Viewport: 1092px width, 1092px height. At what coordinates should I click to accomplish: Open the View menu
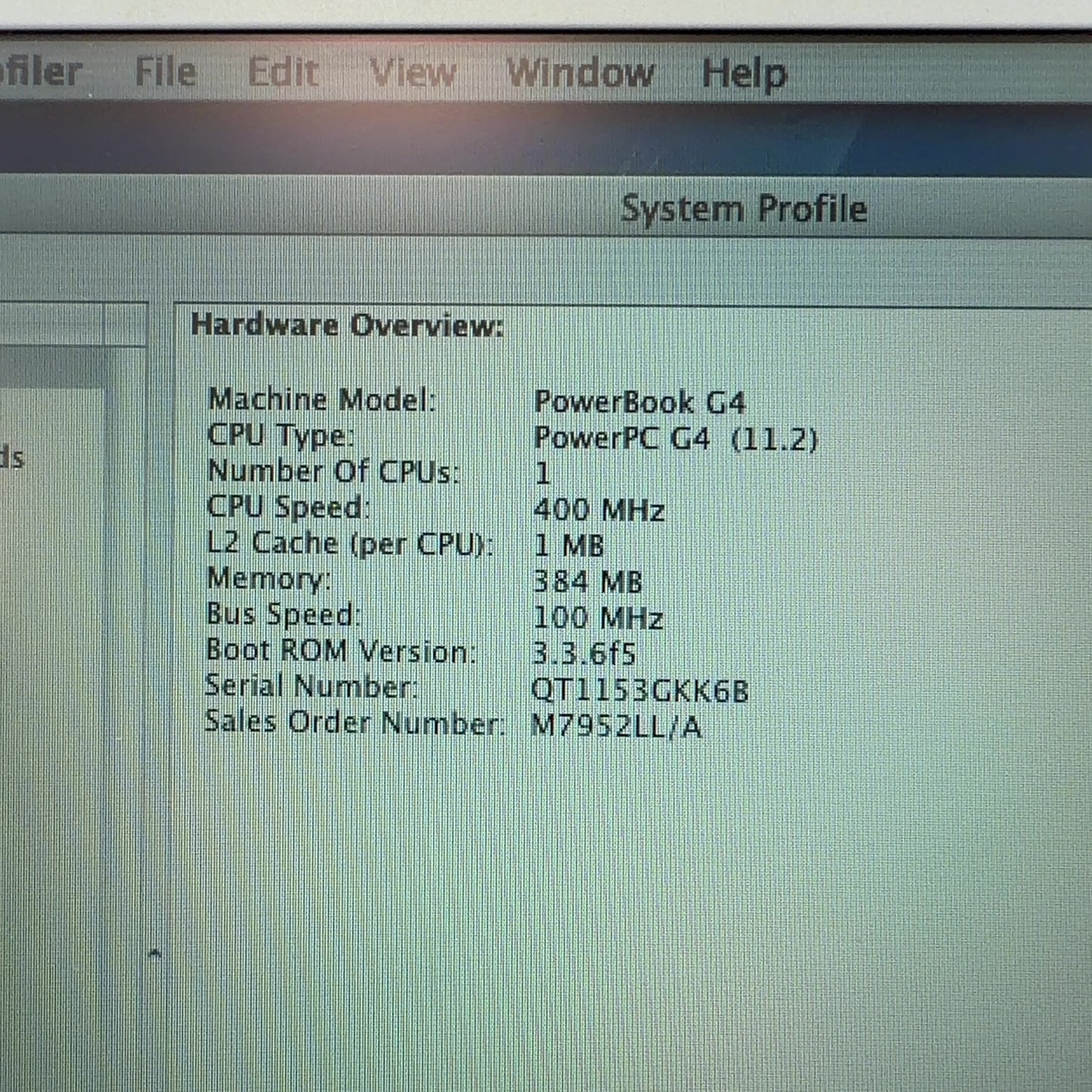coord(413,73)
